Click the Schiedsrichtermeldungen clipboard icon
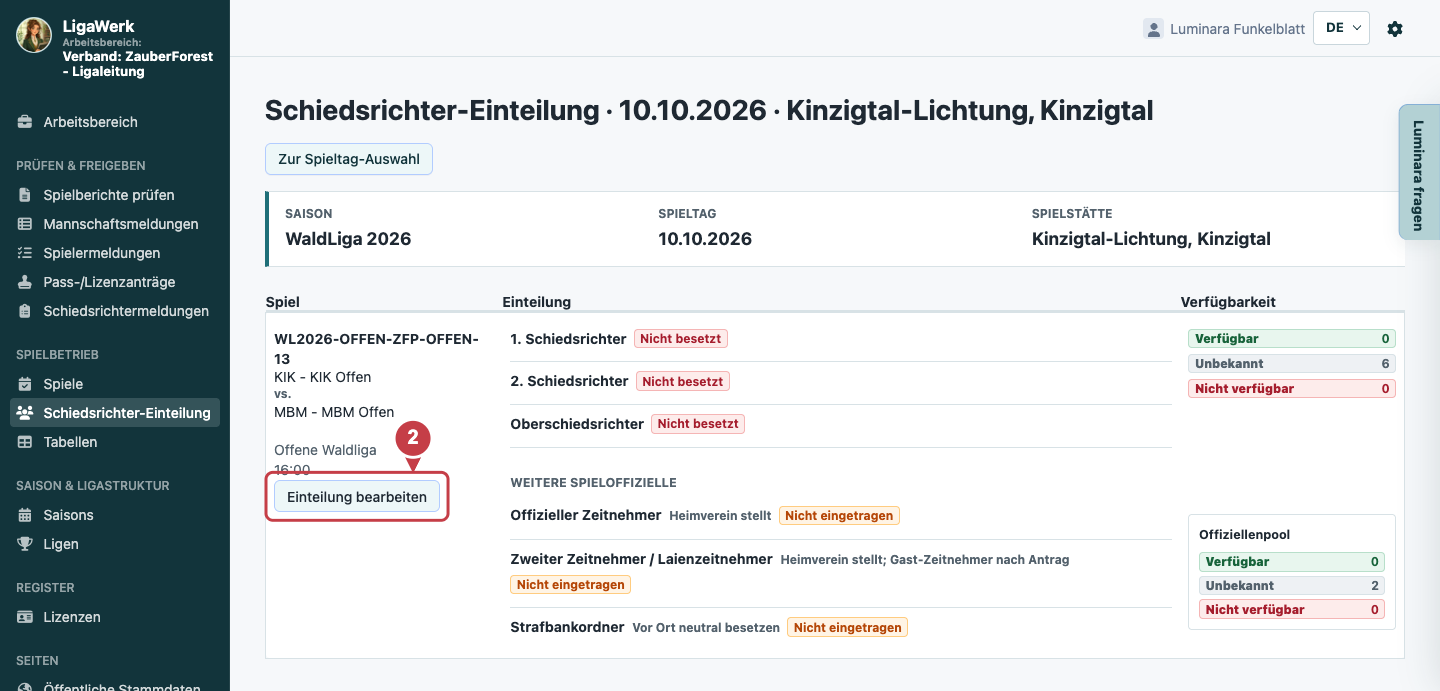1440x691 pixels. (25, 311)
